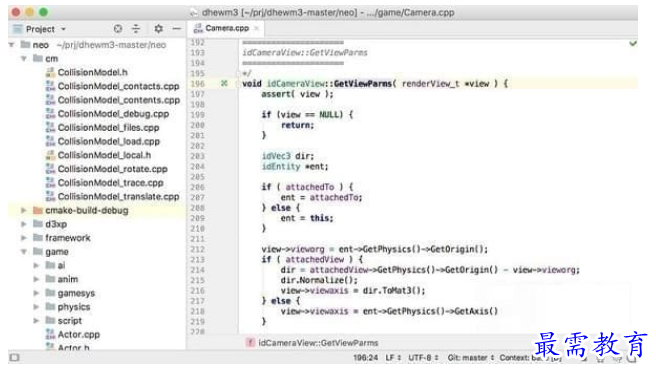Image resolution: width=656 pixels, height=376 pixels.
Task: Click the physics folder icon
Action: point(51,307)
